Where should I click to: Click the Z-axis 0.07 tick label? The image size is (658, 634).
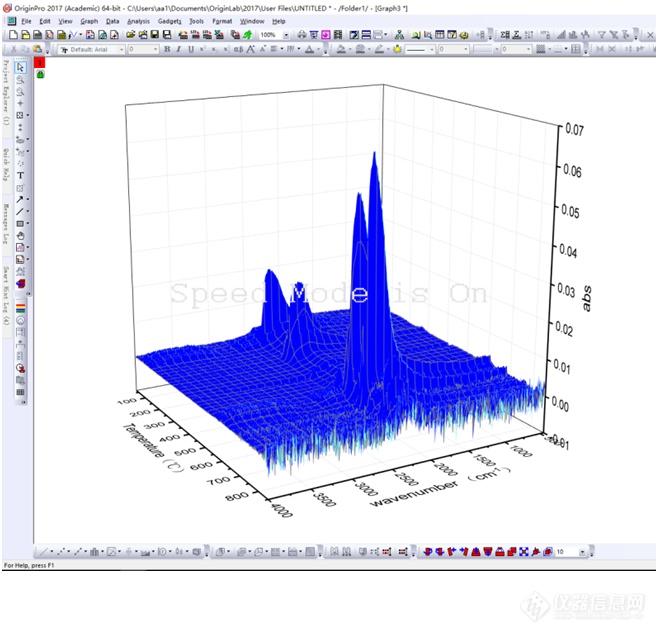point(574,129)
